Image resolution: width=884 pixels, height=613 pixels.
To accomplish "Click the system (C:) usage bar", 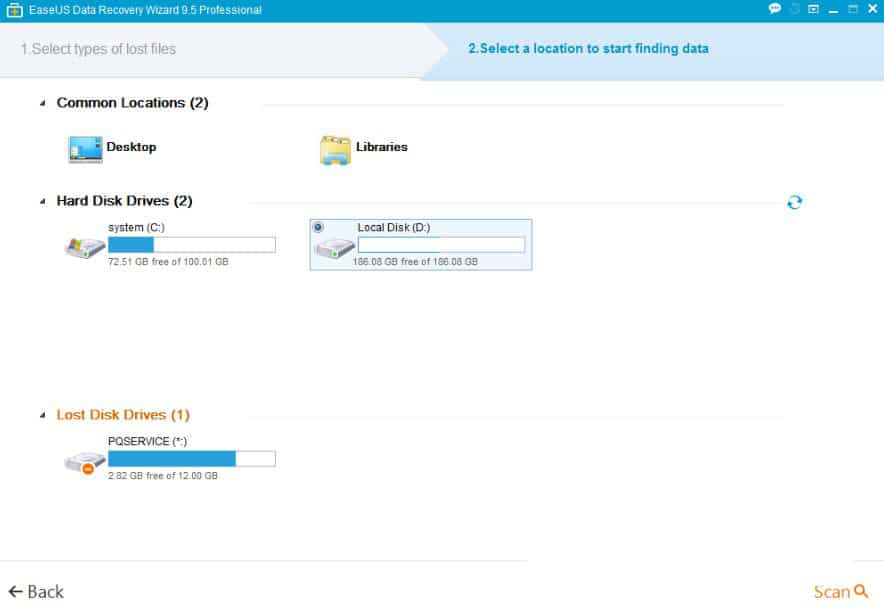I will (x=192, y=244).
